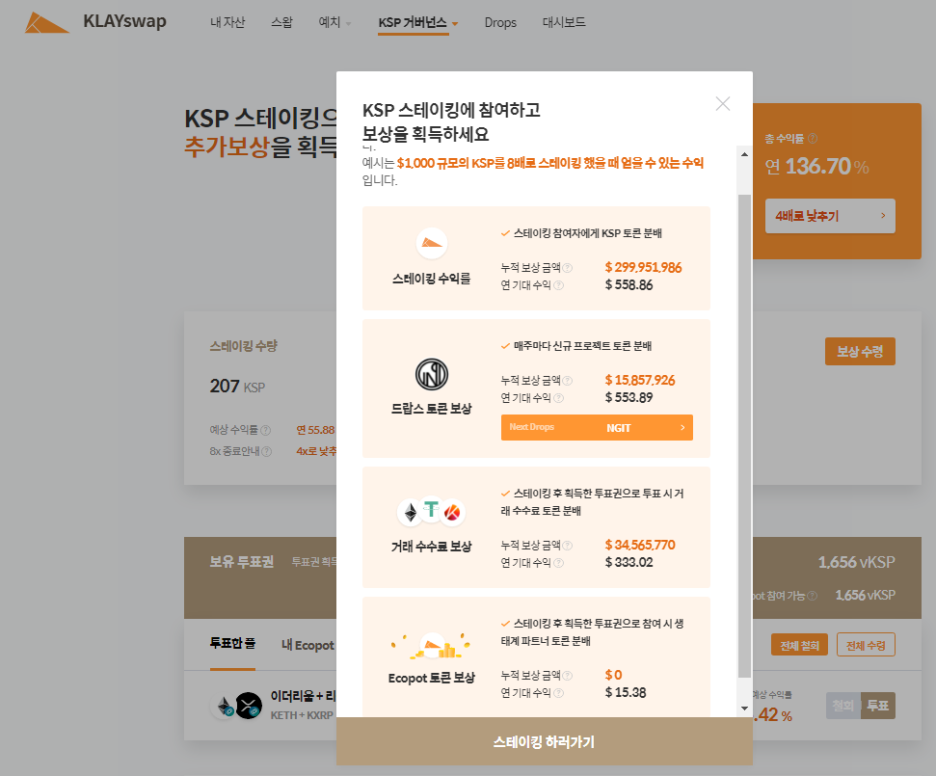Click help icon beside 누적 보상 금액 in 거래 수수료 card
Image resolution: width=936 pixels, height=776 pixels.
point(568,546)
